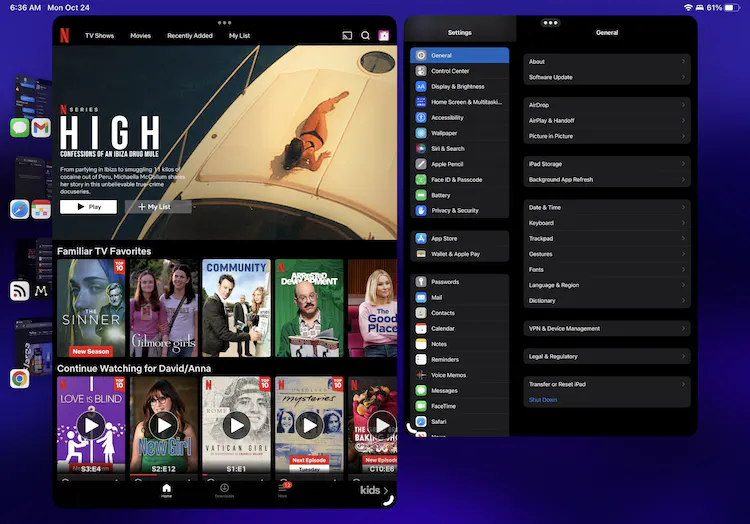
Task: Open Control Center settings icon
Action: (421, 71)
